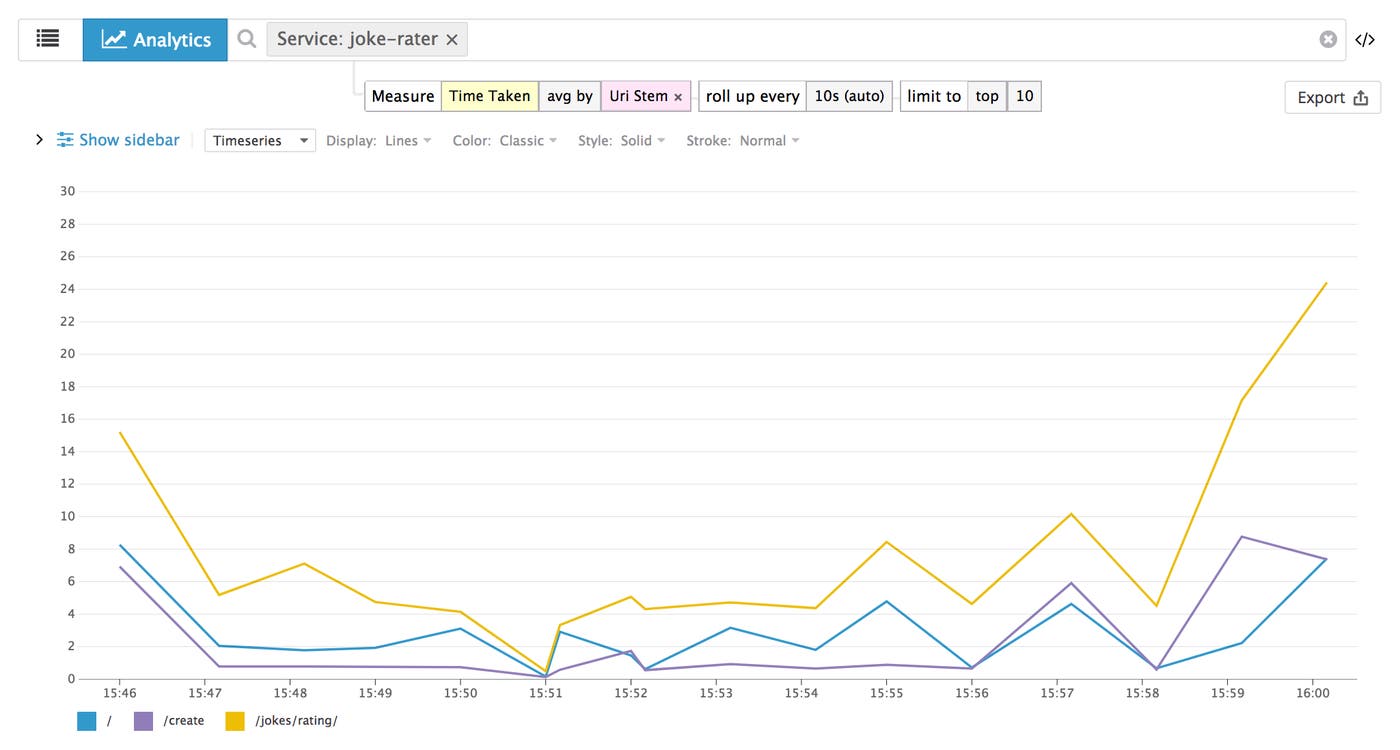Clear the query with the circled X icon
Screen dimensions: 1400x750
pos(1328,39)
